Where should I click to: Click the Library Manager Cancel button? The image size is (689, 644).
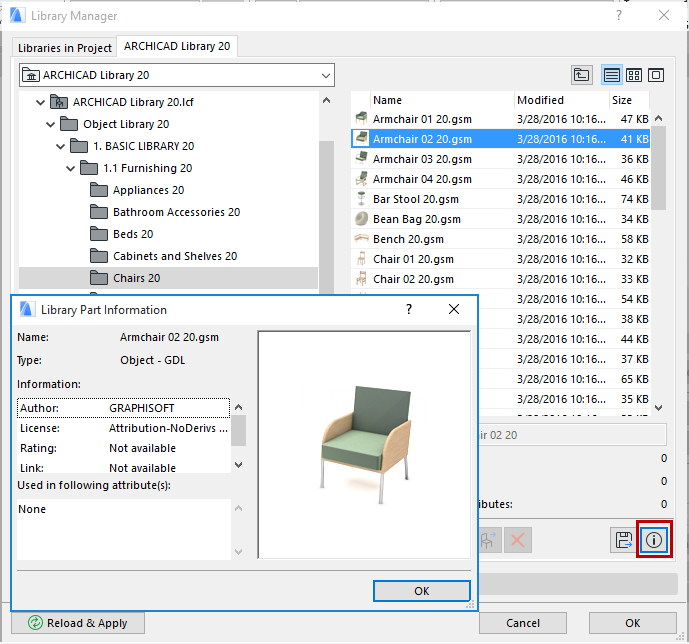(522, 623)
